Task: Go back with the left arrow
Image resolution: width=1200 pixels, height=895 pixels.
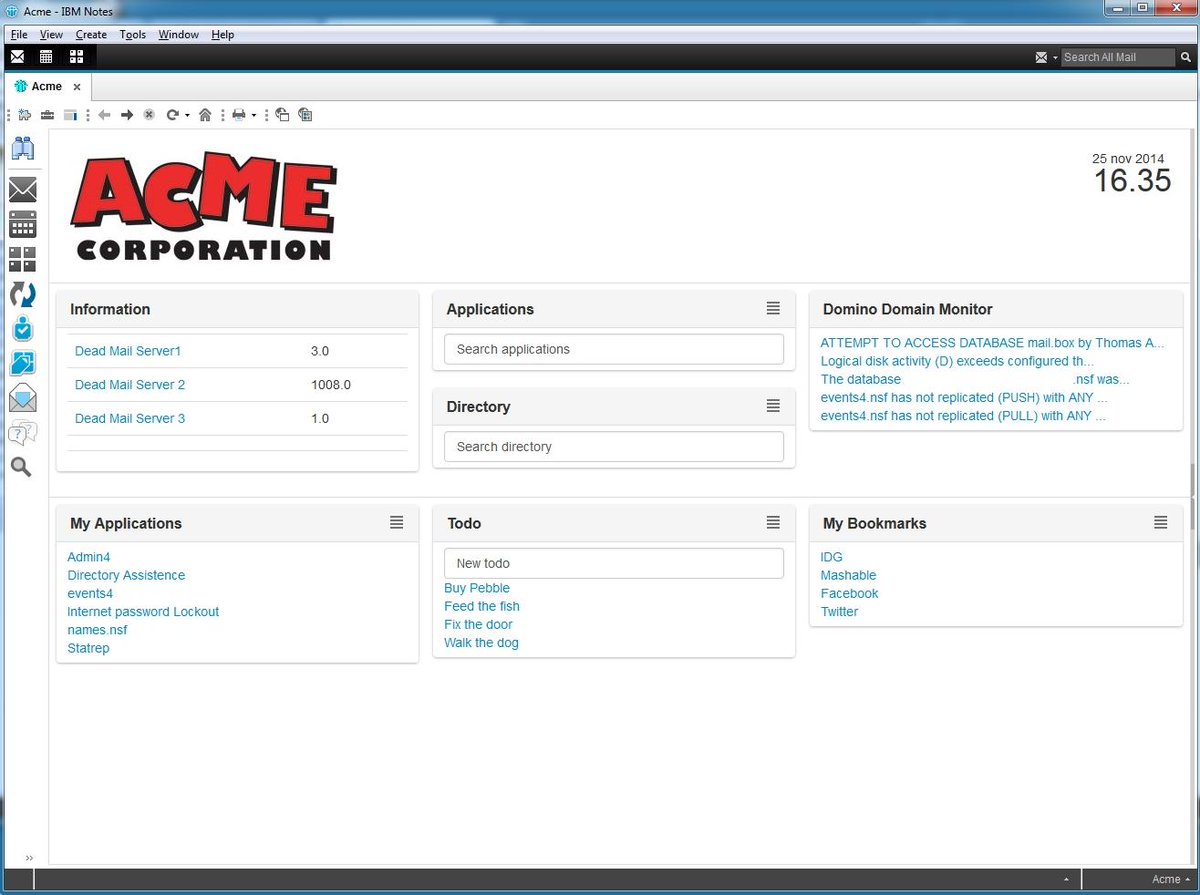Action: pyautogui.click(x=104, y=115)
